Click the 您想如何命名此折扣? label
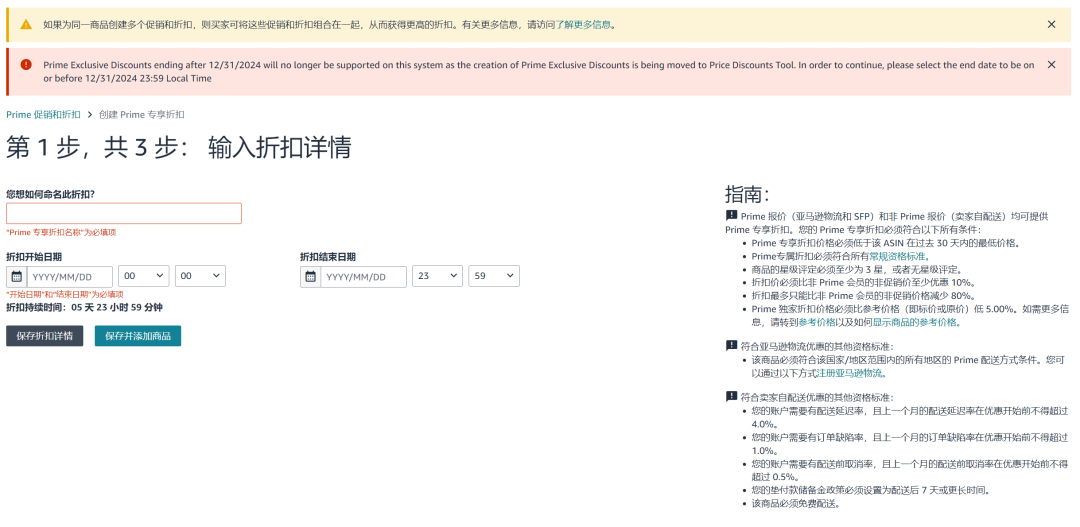1080x527 pixels. point(50,194)
